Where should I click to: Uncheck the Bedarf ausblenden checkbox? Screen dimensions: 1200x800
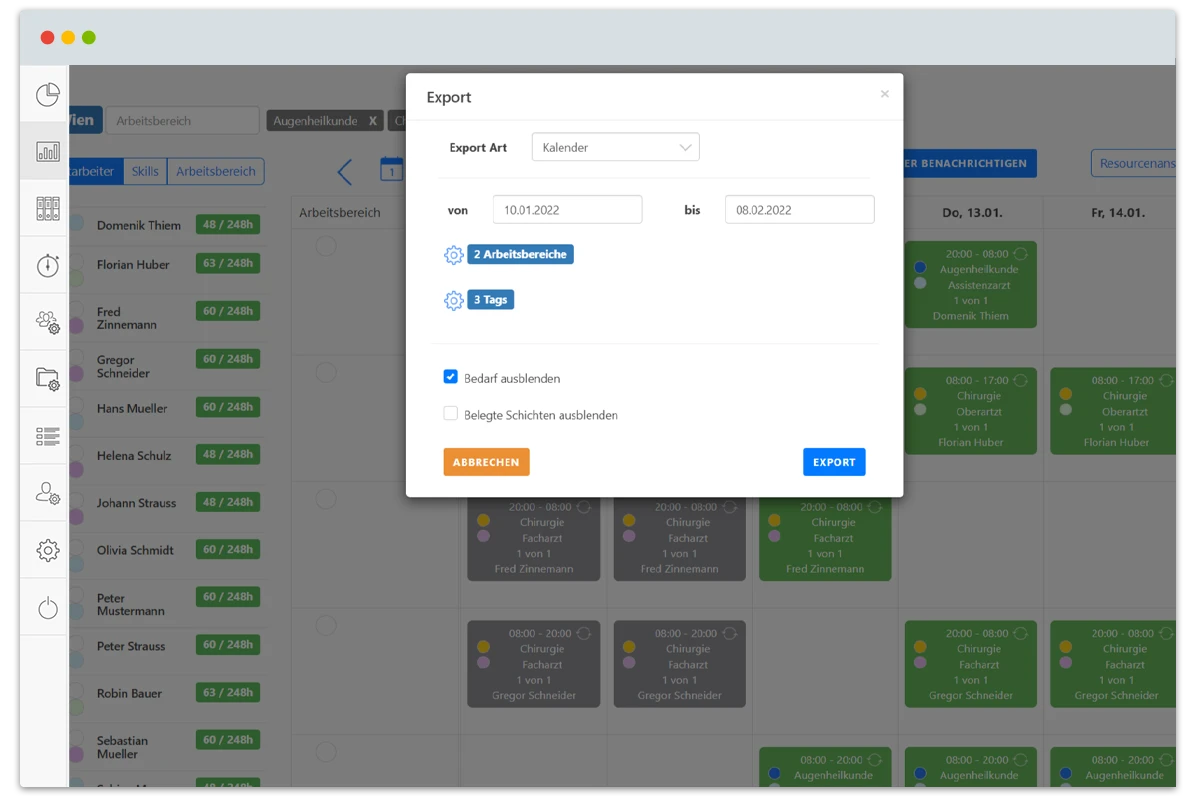click(451, 378)
